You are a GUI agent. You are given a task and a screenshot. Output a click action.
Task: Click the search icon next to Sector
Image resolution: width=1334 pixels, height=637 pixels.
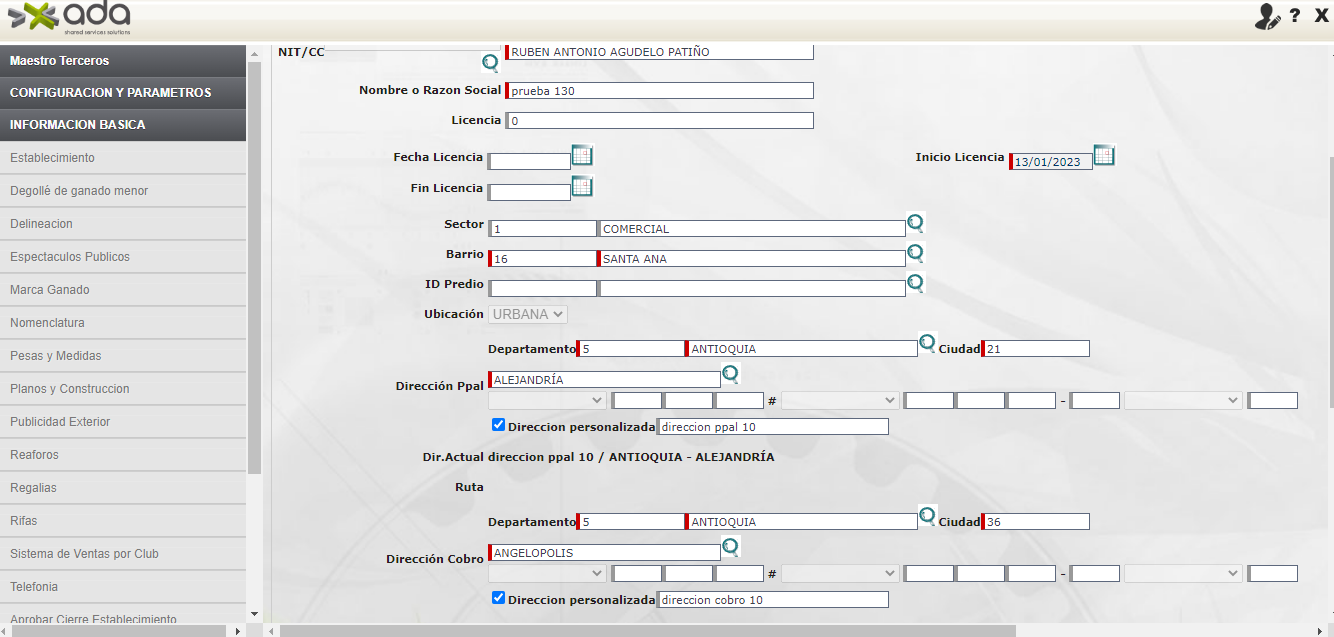(x=915, y=222)
